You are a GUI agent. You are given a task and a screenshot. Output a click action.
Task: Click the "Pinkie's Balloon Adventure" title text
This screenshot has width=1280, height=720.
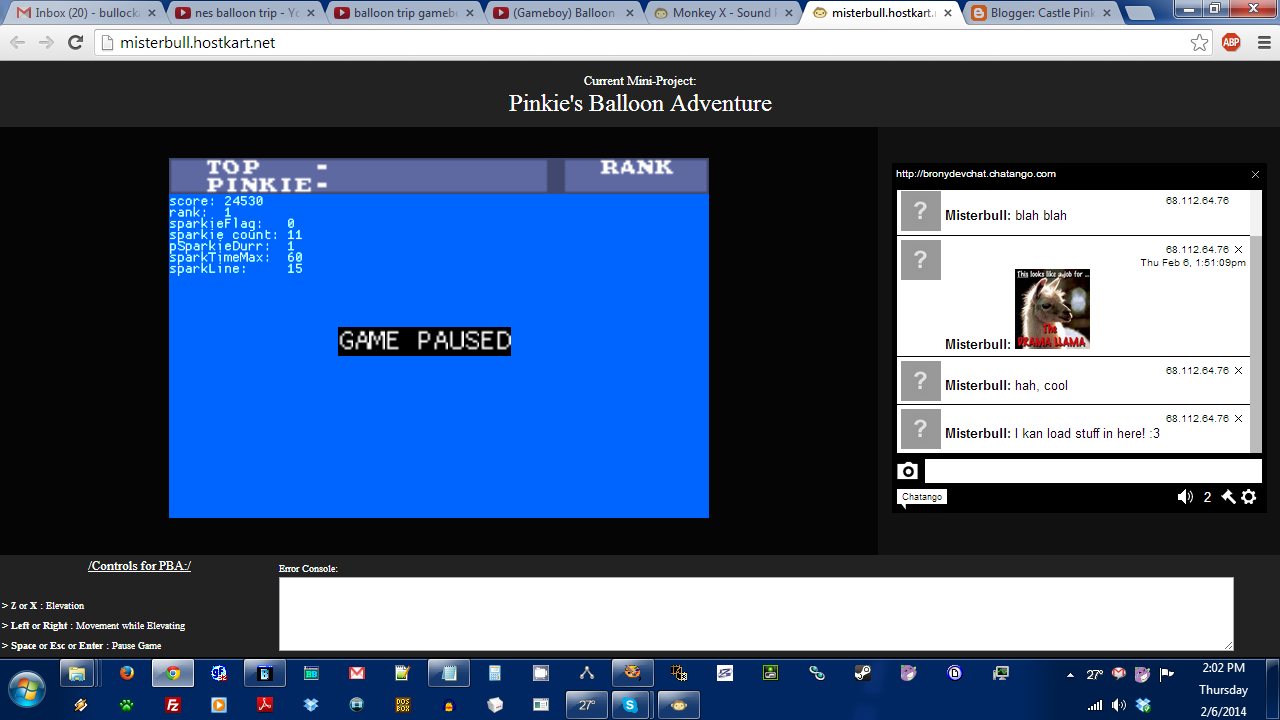pyautogui.click(x=640, y=103)
